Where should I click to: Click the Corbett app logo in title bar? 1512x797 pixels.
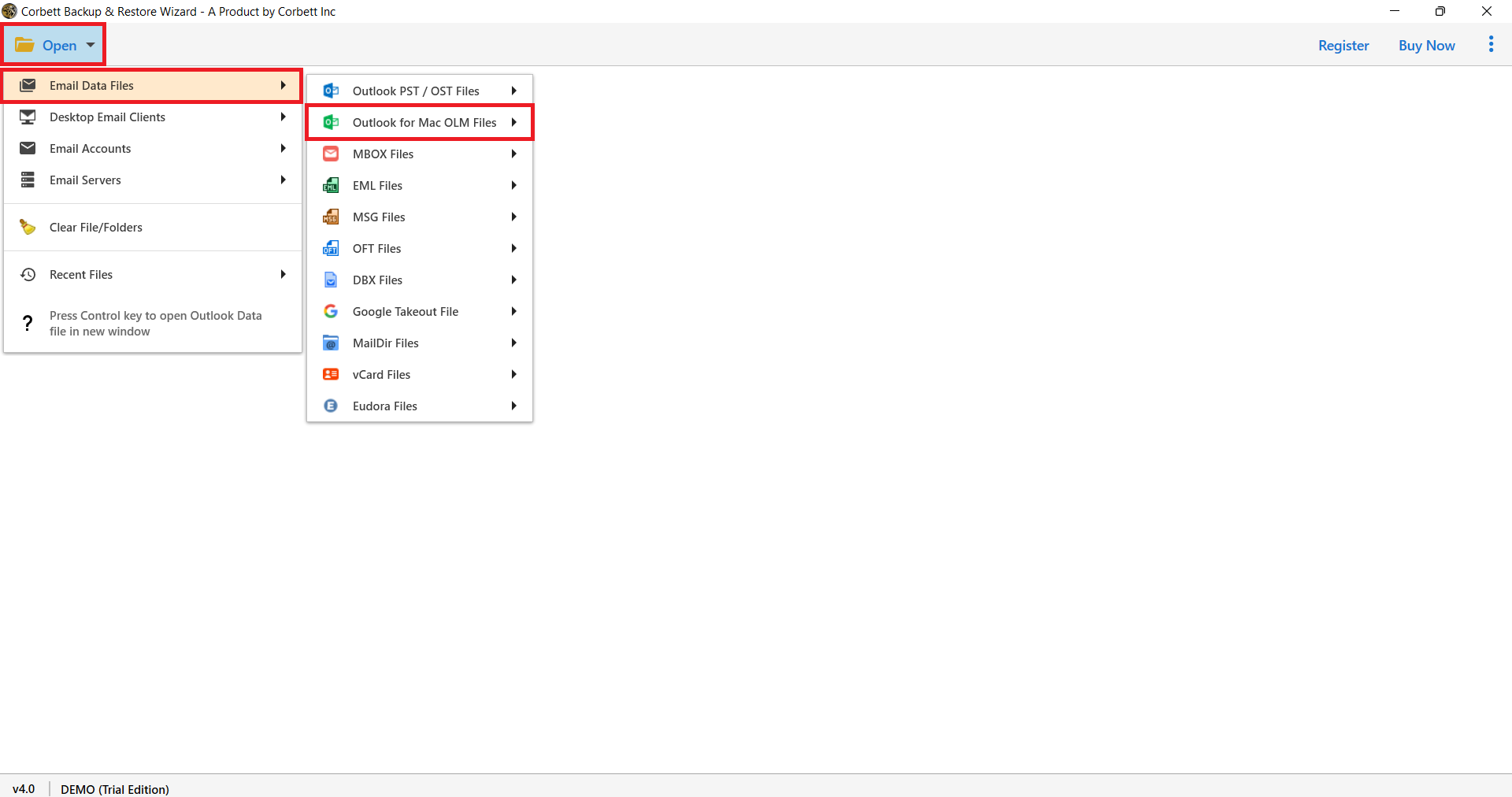coord(9,11)
